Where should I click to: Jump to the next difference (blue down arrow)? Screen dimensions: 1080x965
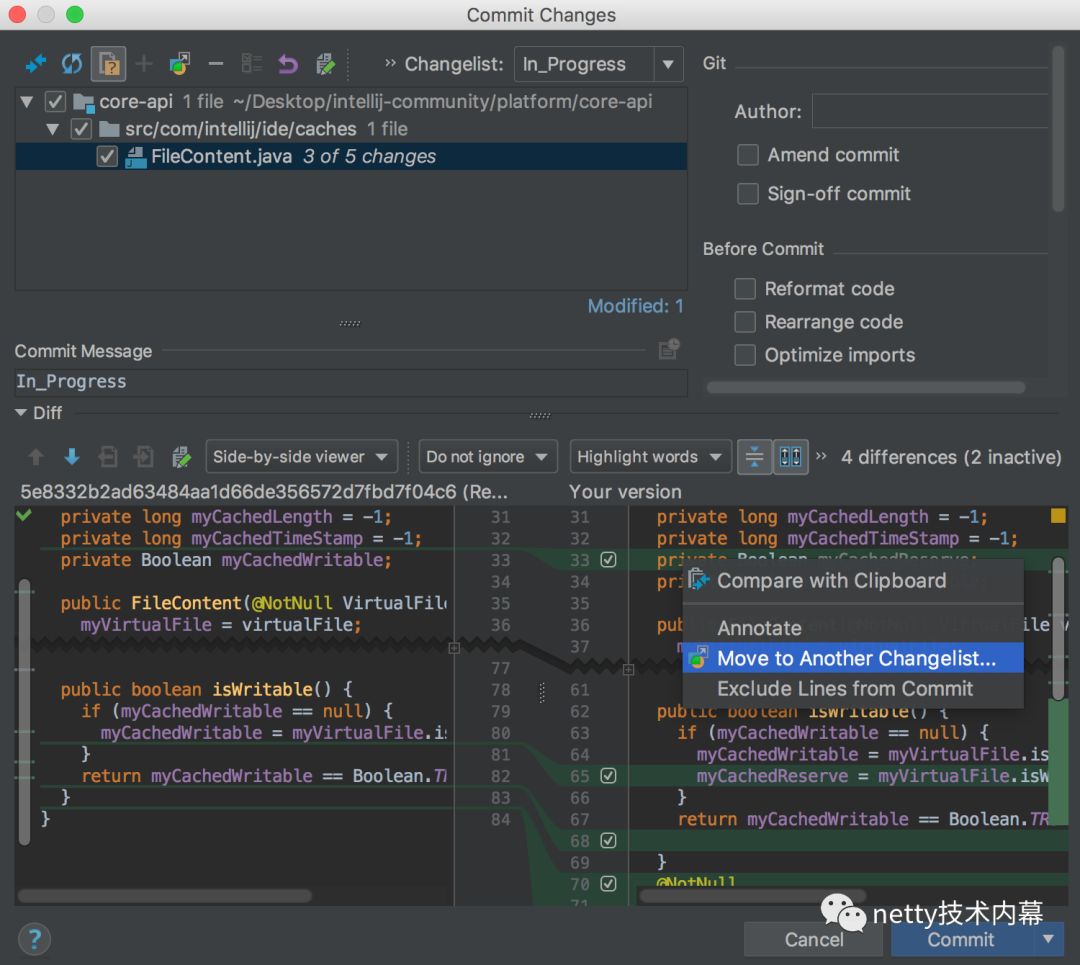(72, 457)
